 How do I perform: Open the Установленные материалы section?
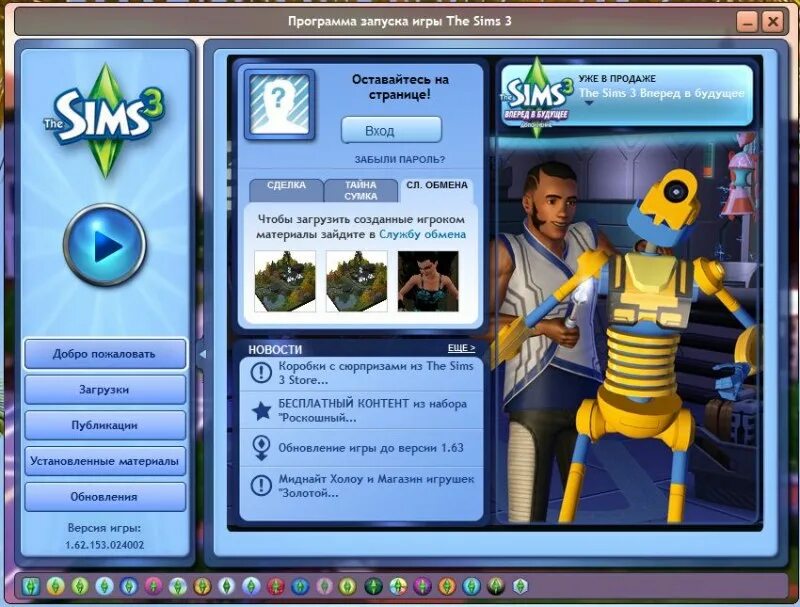[x=105, y=461]
